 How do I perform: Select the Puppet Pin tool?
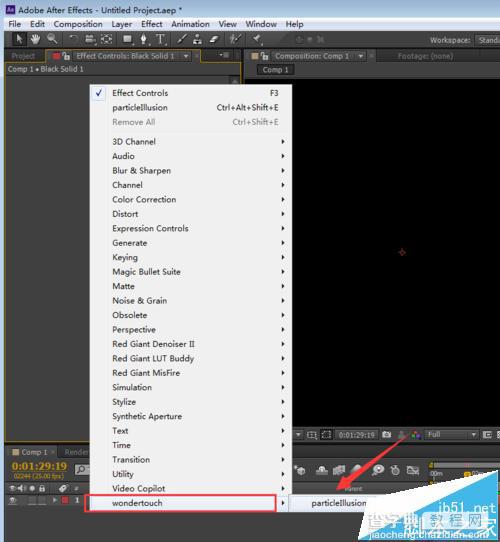coord(257,39)
